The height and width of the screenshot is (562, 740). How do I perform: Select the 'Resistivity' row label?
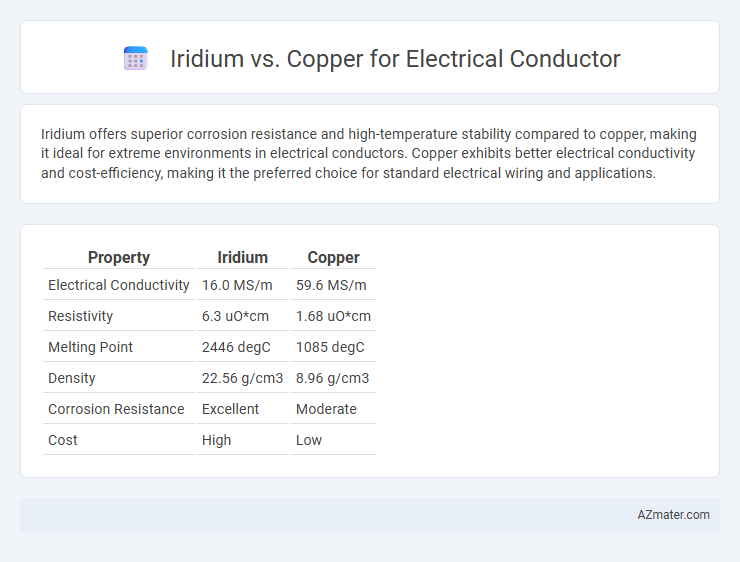coord(80,316)
